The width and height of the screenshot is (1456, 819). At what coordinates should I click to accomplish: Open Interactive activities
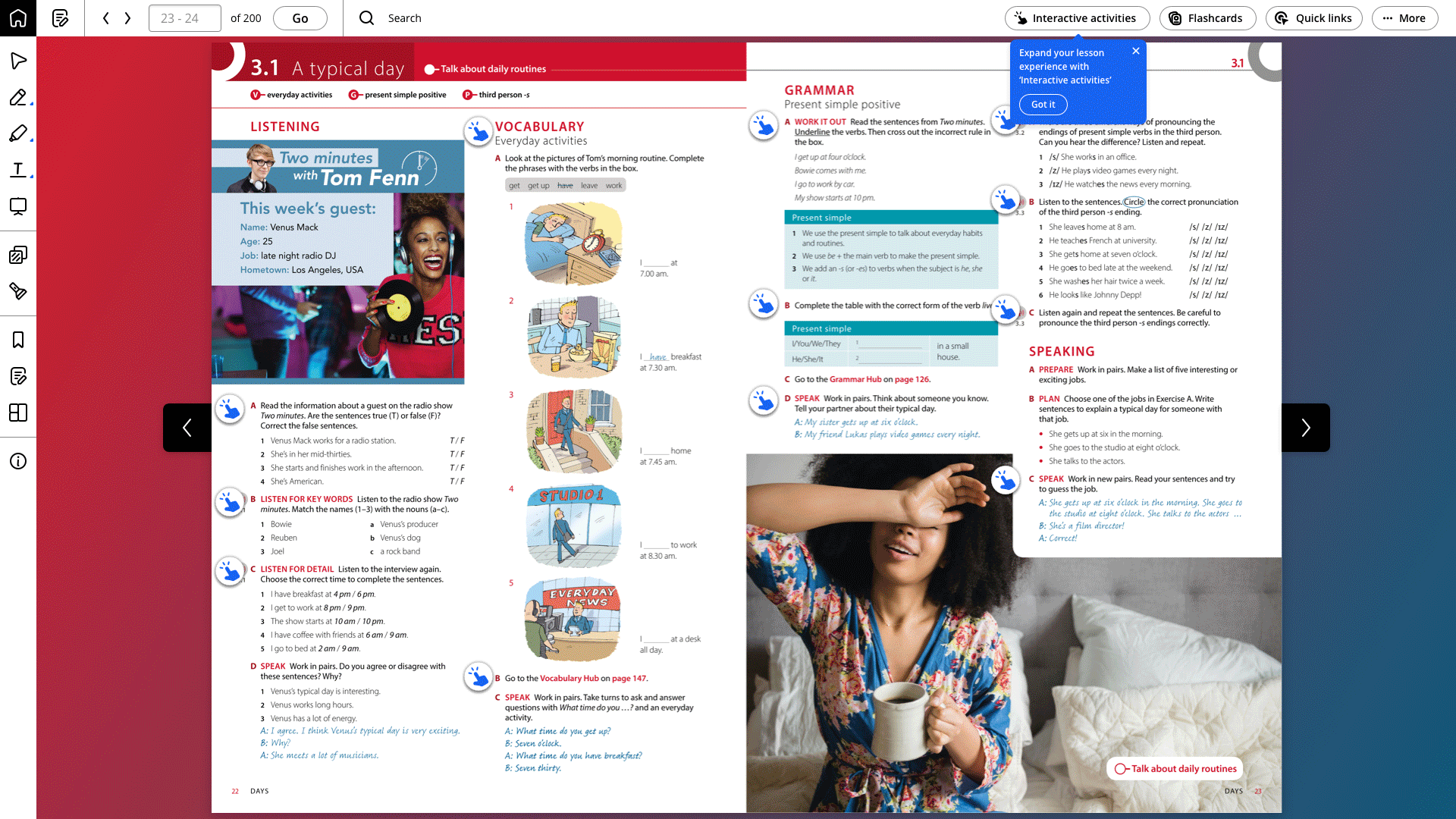pos(1077,18)
